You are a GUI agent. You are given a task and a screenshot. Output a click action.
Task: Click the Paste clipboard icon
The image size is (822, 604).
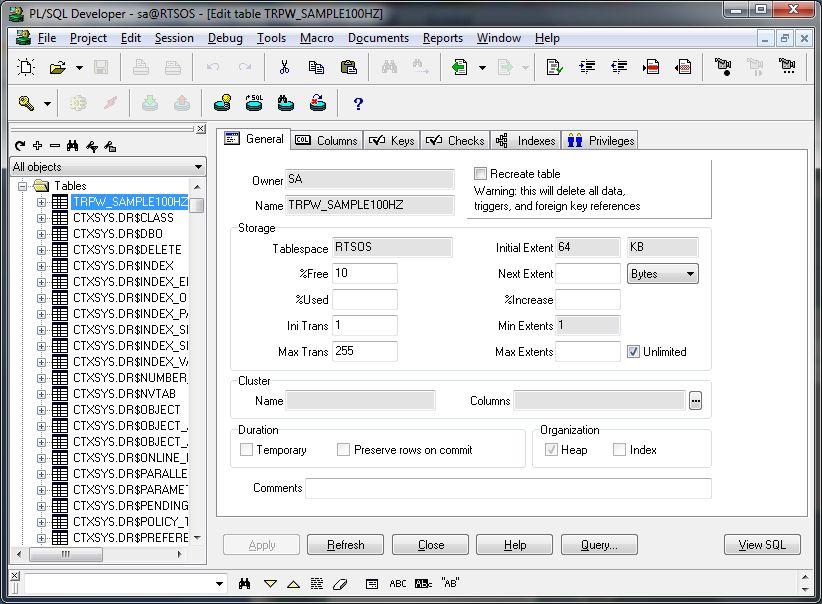click(348, 67)
